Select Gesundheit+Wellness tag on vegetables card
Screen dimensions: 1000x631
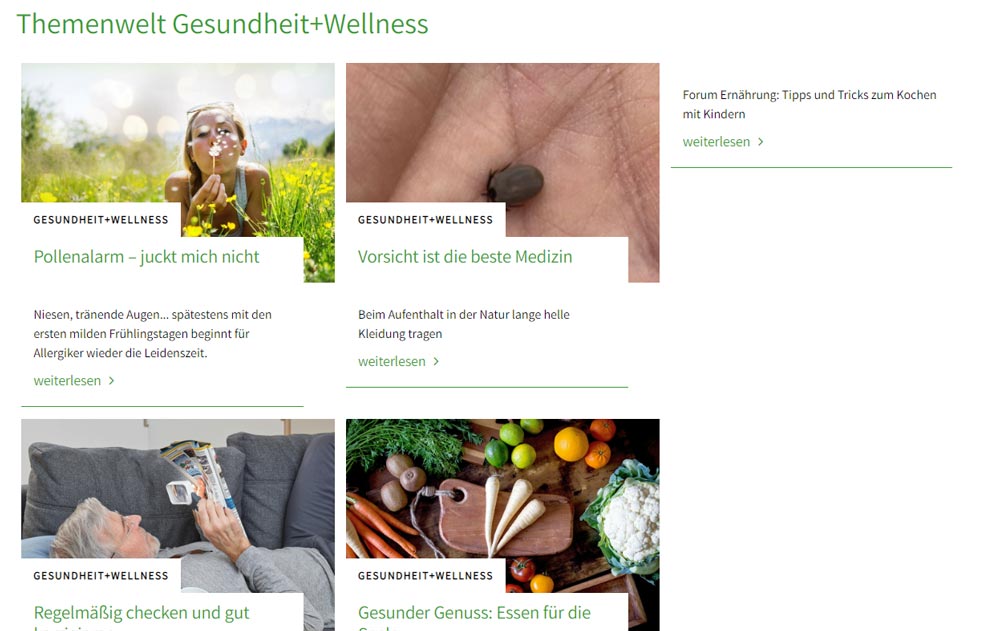(x=425, y=576)
